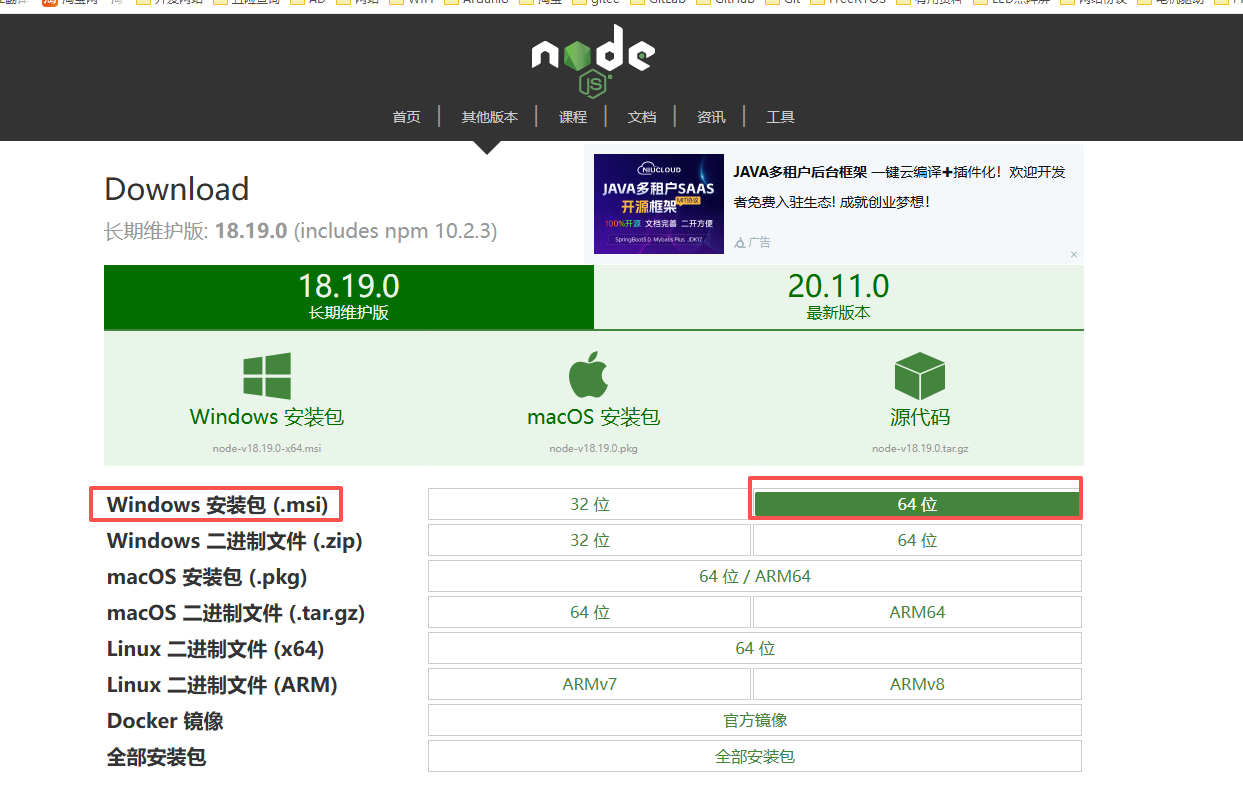Open the 工具 navigation item
This screenshot has width=1243, height=787.
[x=780, y=117]
